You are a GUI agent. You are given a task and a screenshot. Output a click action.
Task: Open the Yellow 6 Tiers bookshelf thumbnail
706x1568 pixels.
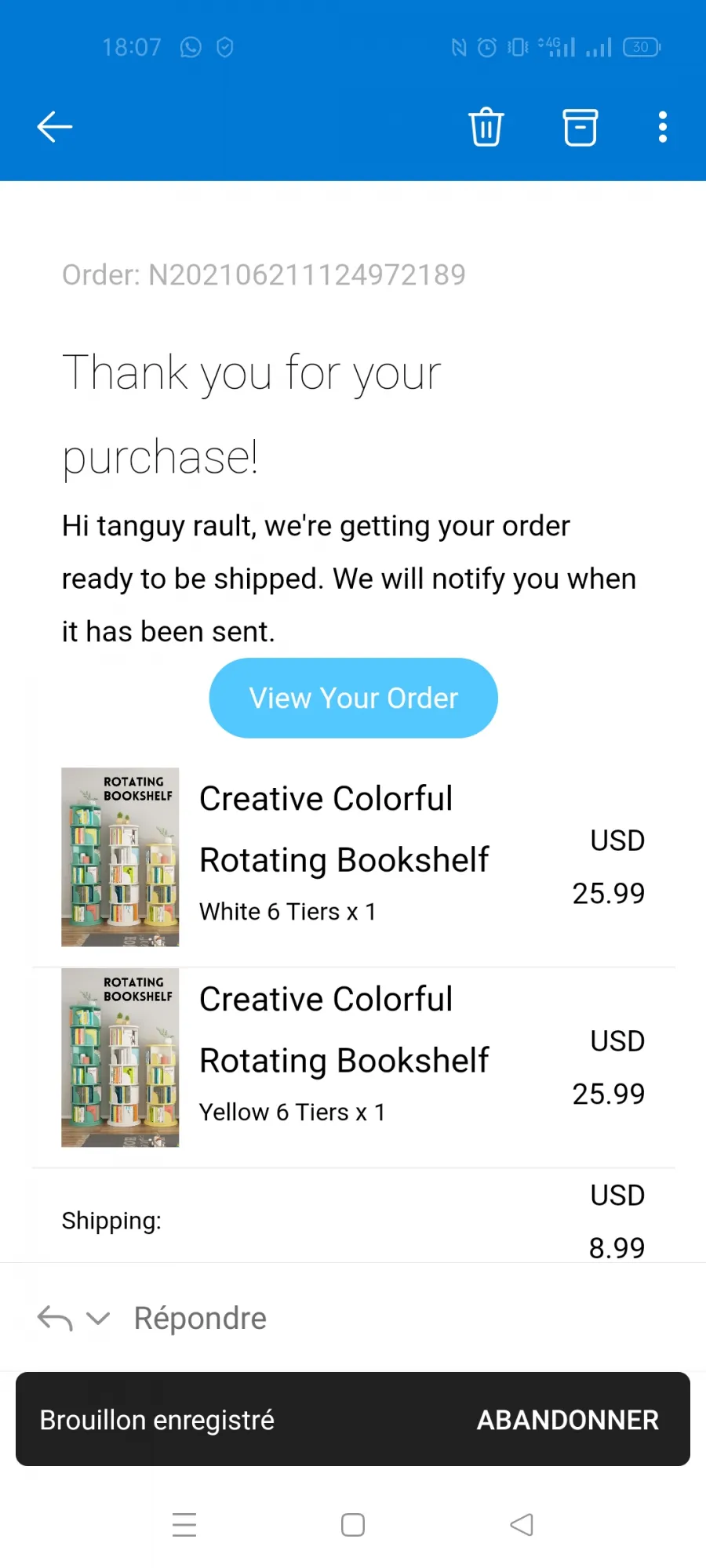(x=120, y=1058)
